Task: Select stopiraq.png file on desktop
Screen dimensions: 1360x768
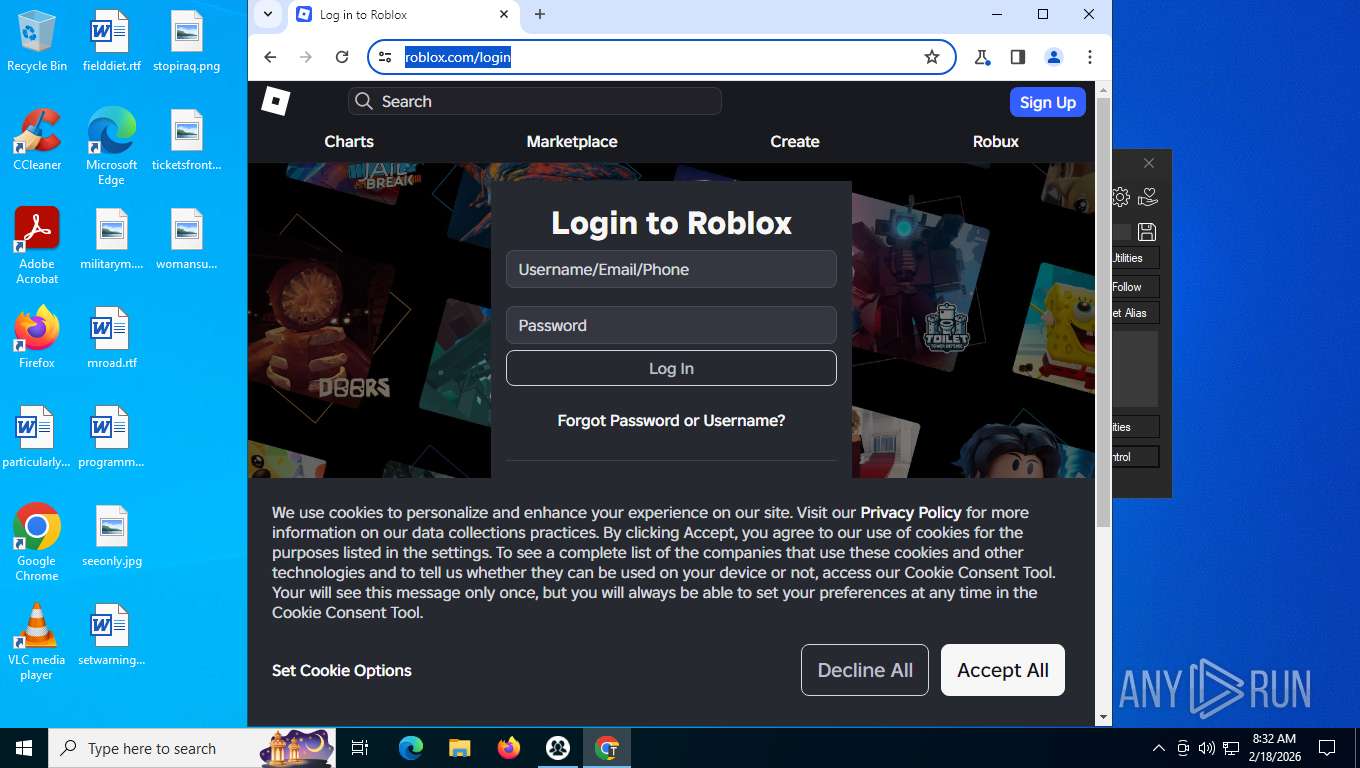Action: (x=187, y=42)
